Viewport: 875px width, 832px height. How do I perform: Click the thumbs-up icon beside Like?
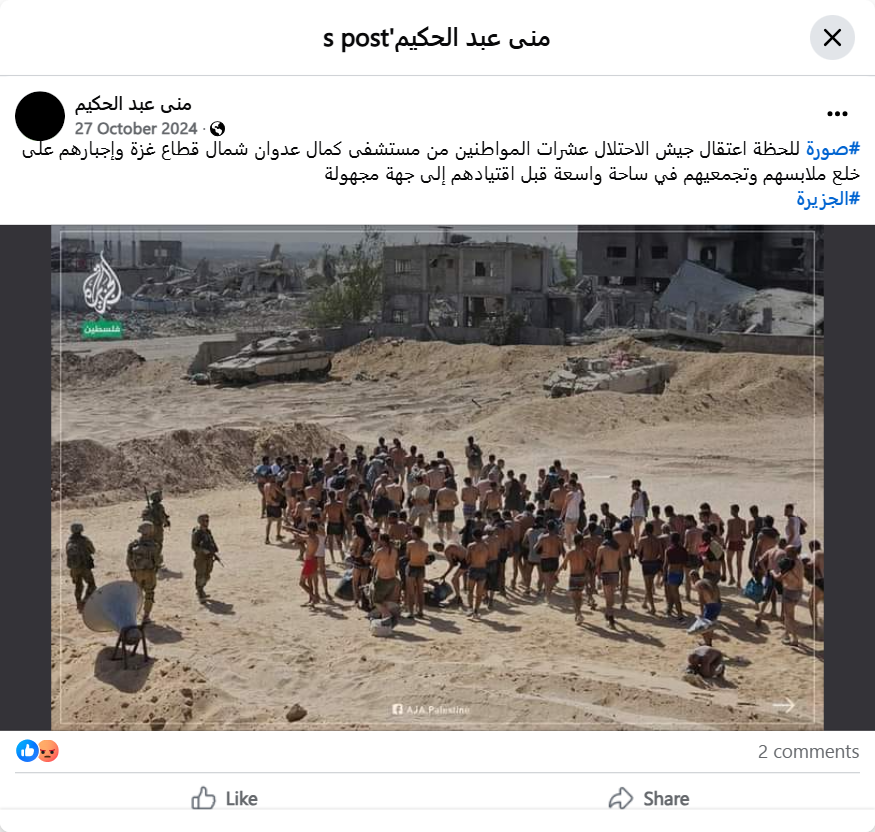[x=203, y=799]
